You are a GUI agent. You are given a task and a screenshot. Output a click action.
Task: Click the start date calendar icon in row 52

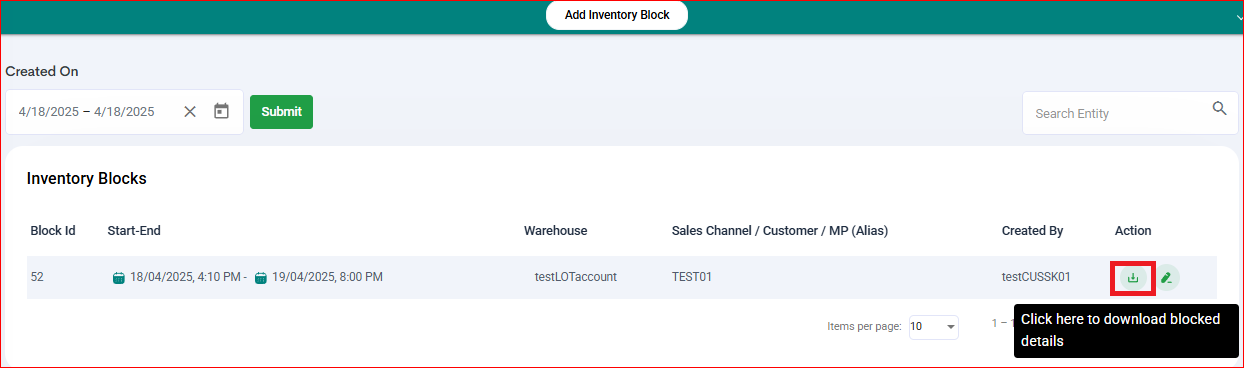[x=118, y=277]
